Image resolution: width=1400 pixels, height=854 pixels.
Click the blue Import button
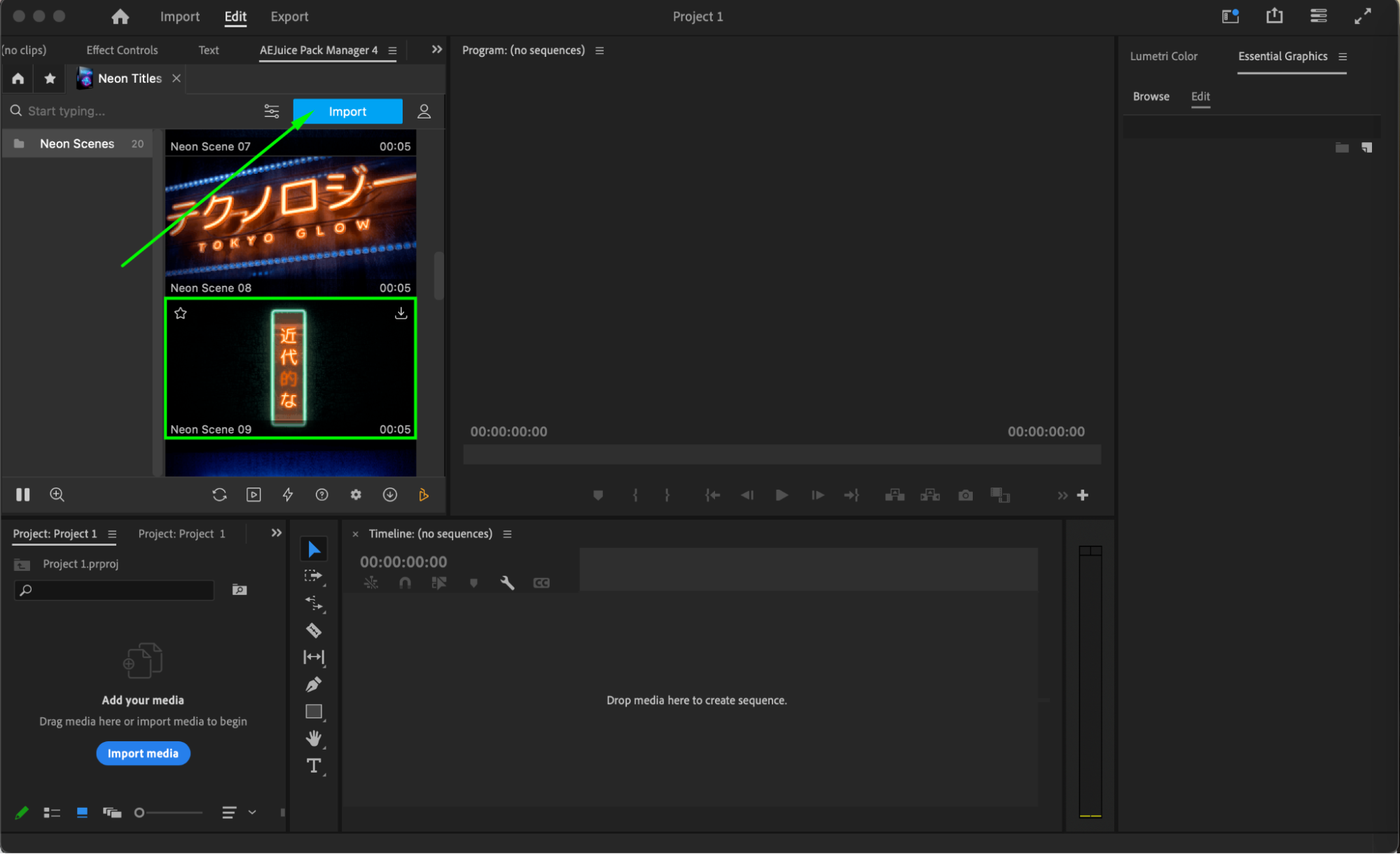347,111
